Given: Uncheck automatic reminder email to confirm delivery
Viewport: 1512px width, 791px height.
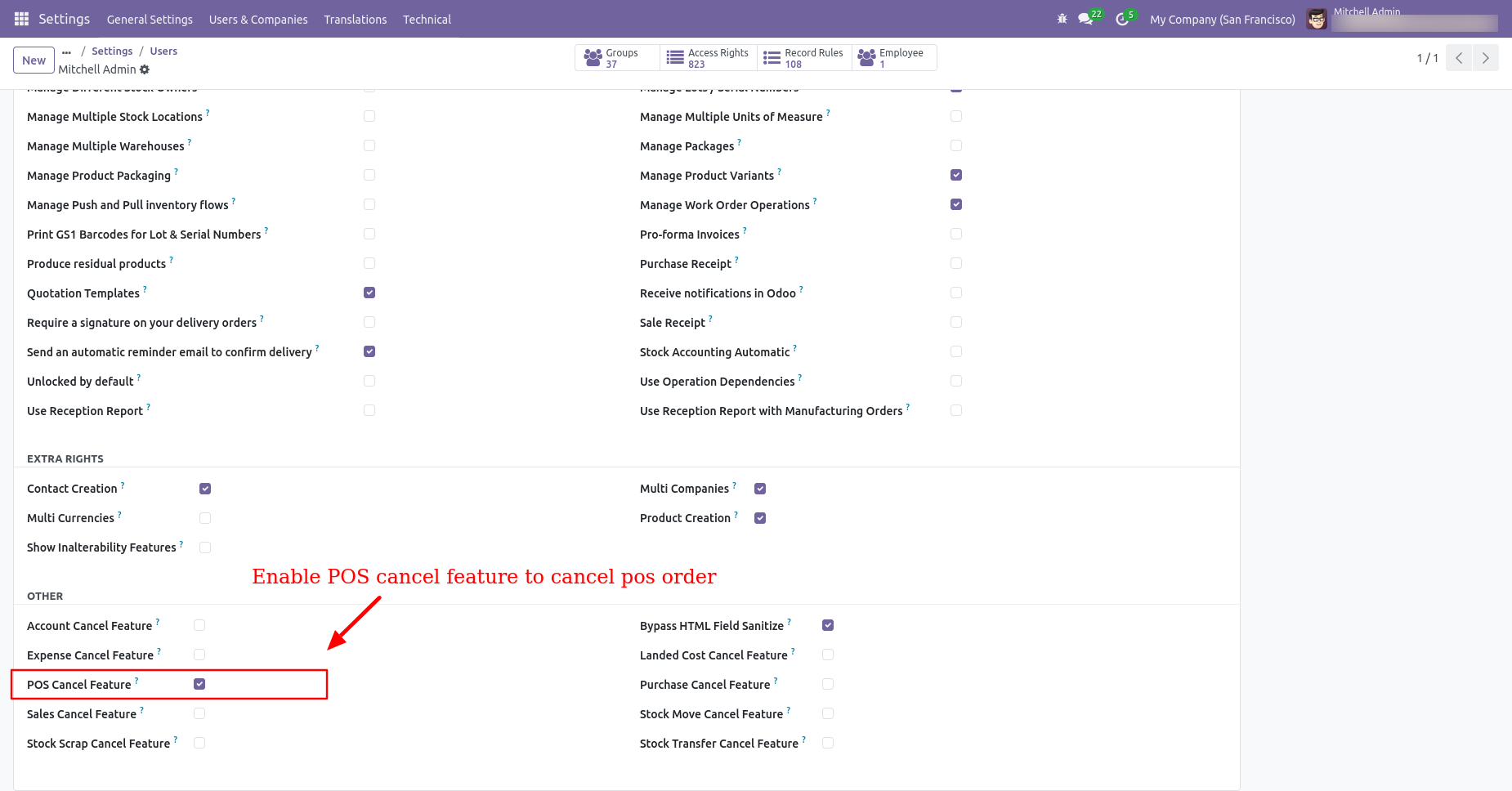Looking at the screenshot, I should (369, 351).
